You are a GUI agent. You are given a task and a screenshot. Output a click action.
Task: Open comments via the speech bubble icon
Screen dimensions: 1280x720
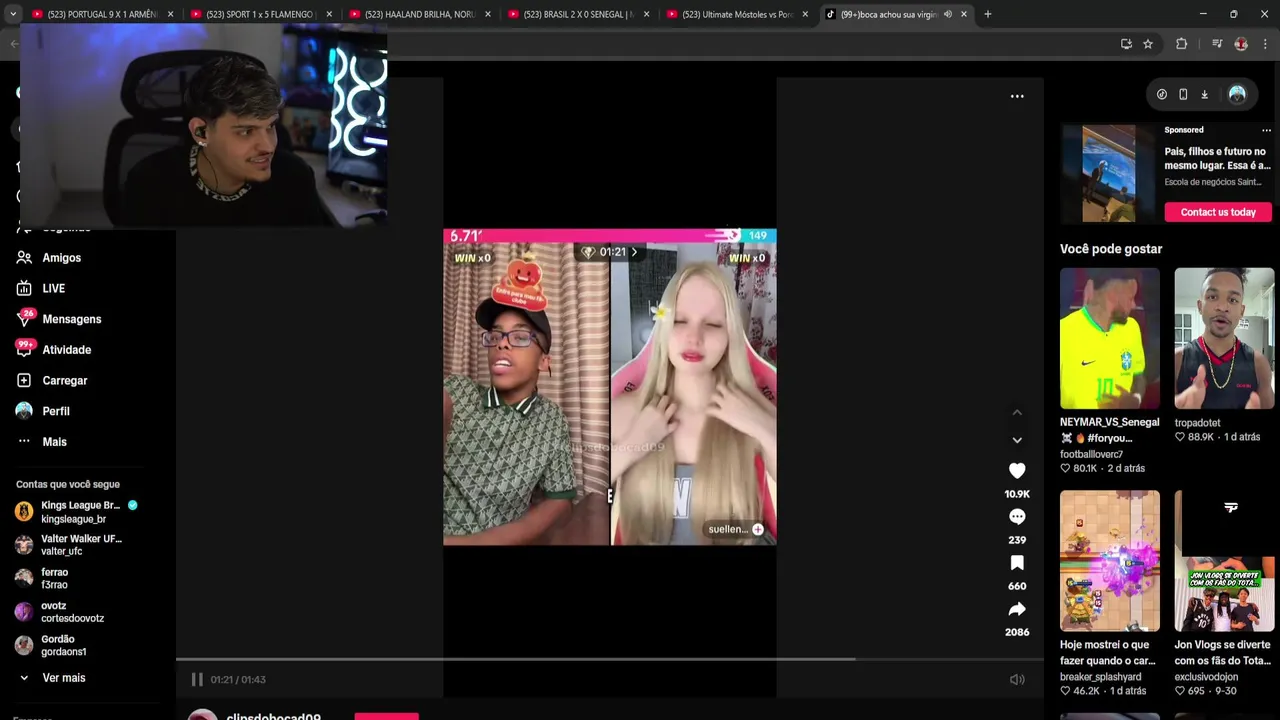click(x=1017, y=517)
